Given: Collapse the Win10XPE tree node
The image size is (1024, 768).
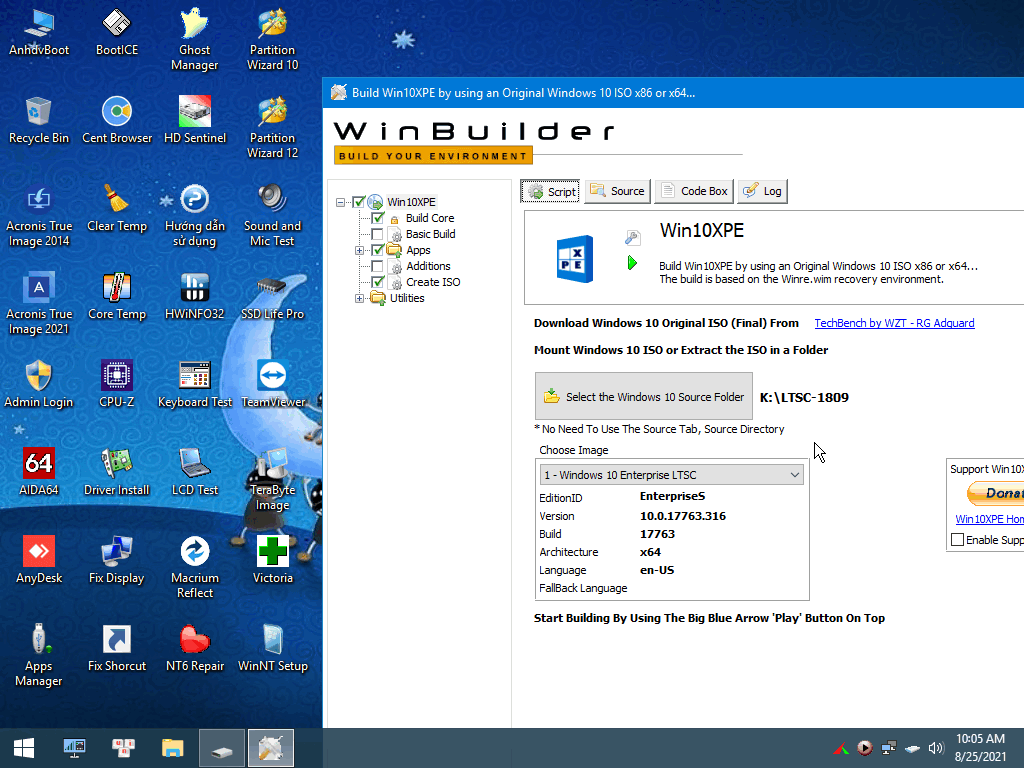Looking at the screenshot, I should [x=340, y=202].
